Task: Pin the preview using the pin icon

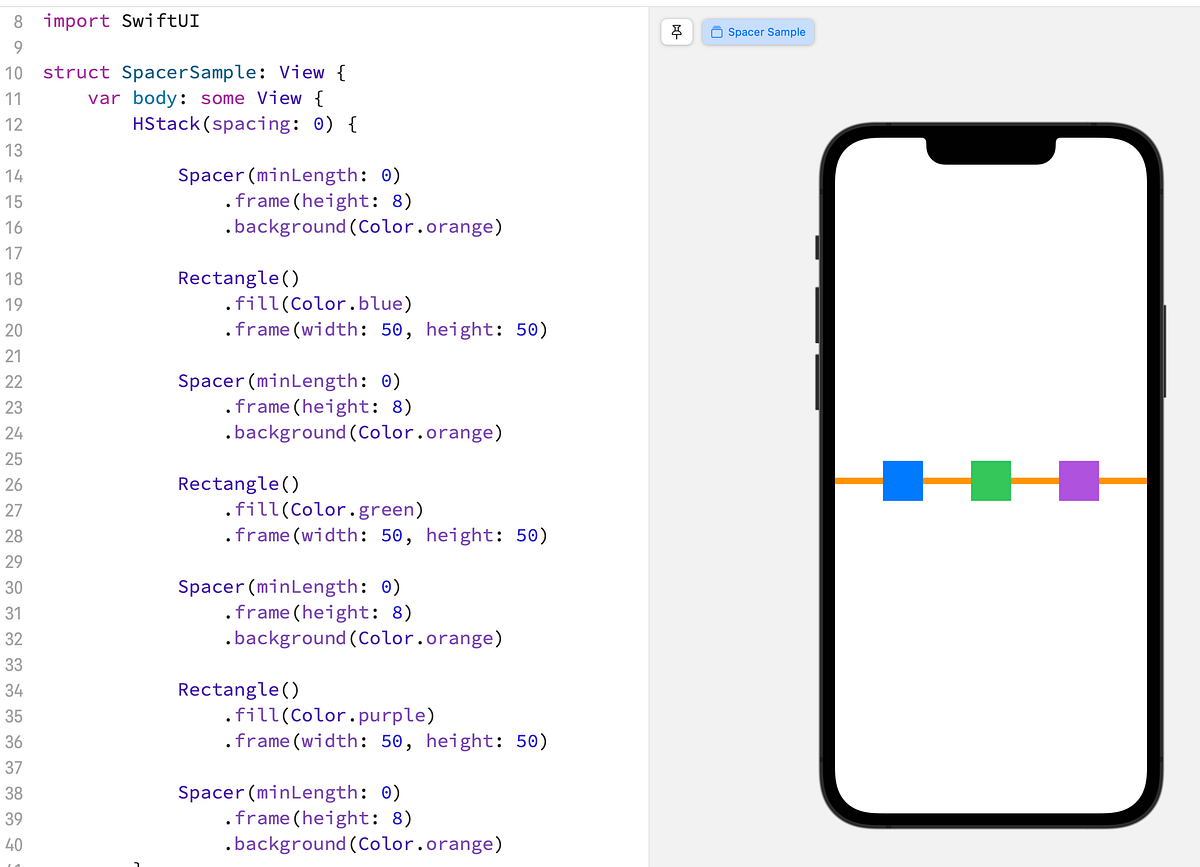Action: pyautogui.click(x=676, y=31)
